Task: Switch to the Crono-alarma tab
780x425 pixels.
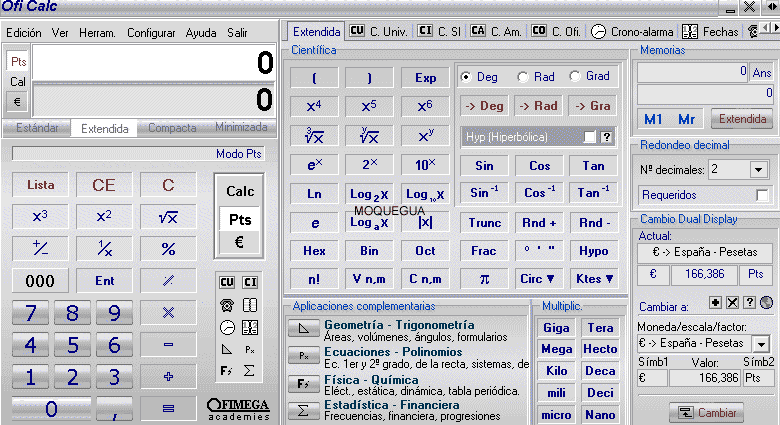Action: tap(632, 31)
